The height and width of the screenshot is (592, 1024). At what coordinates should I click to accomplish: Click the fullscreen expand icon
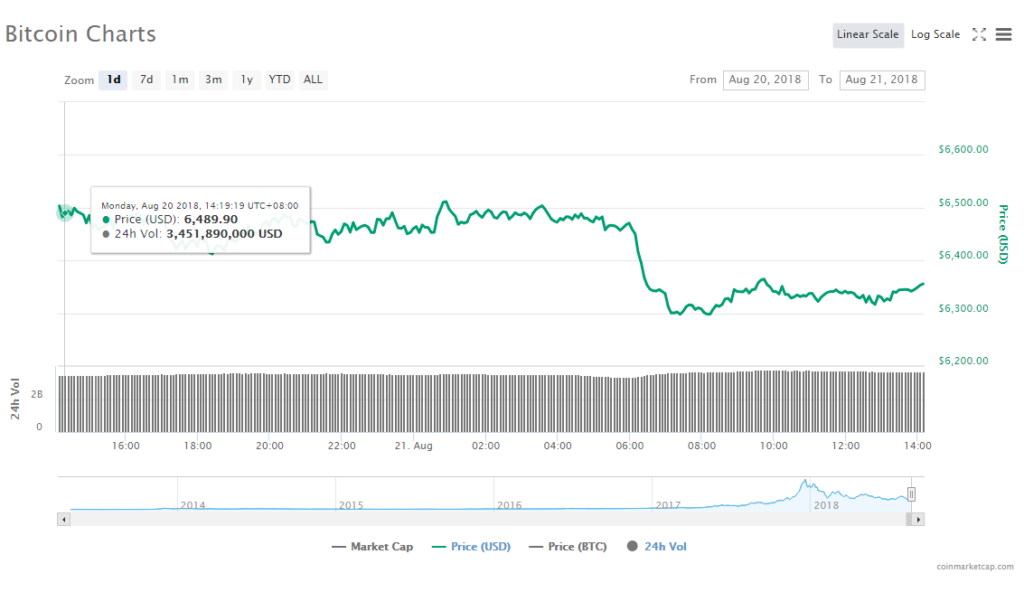pos(979,35)
